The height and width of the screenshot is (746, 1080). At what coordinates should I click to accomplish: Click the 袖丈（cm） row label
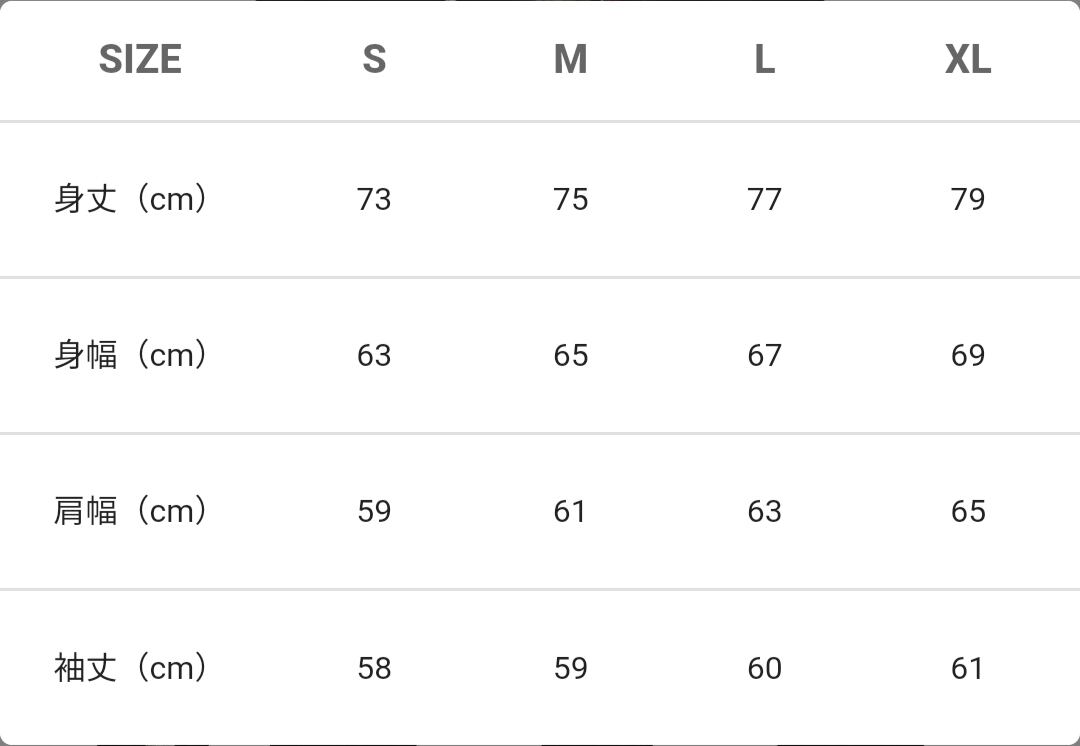coord(131,667)
